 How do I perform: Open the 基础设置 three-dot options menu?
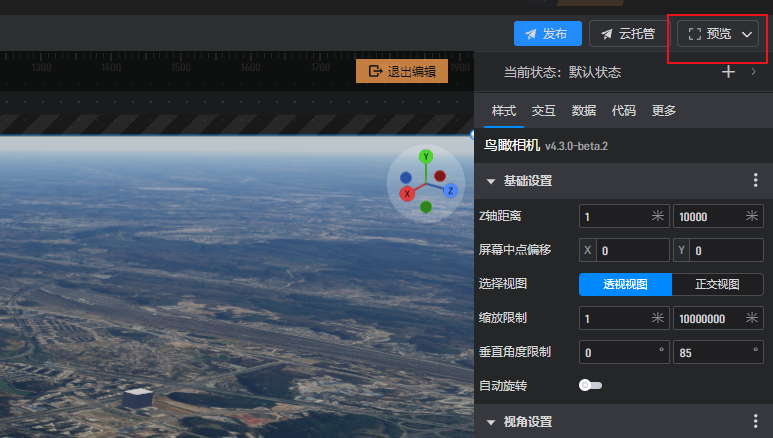[756, 181]
